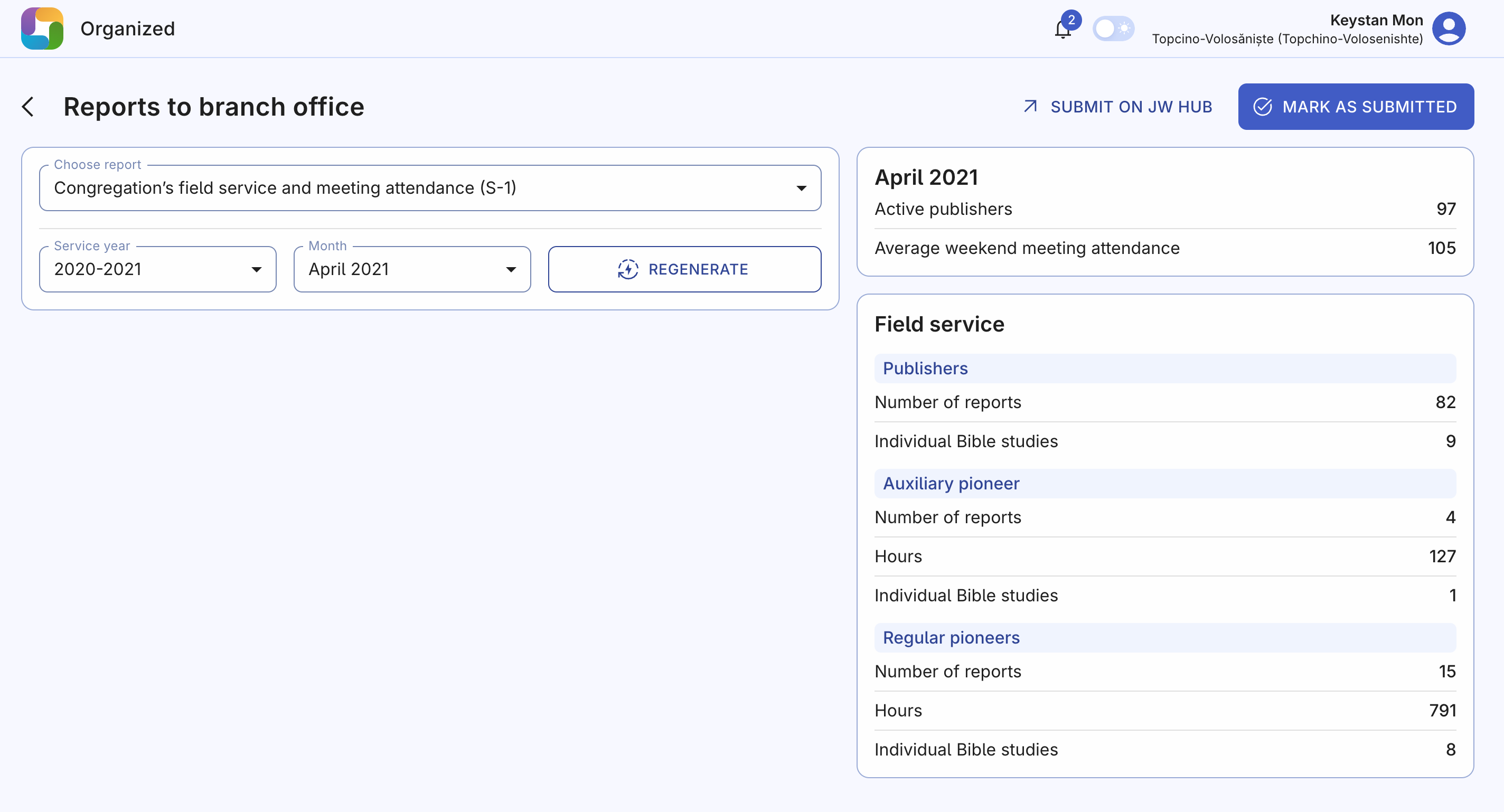Select the Regular pioneers section header

[x=951, y=637]
